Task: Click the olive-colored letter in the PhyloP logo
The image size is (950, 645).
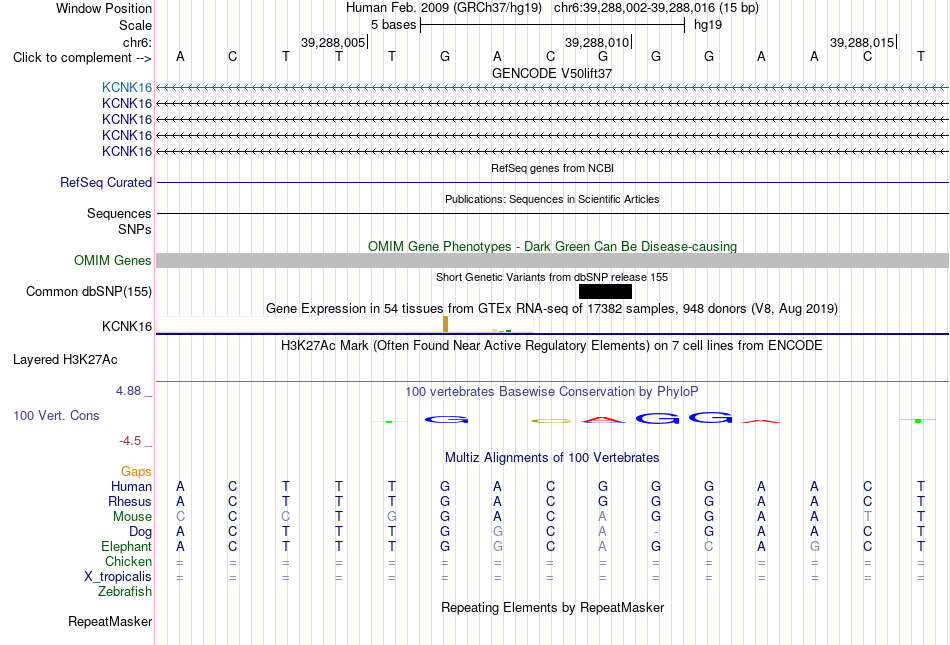Action: (x=551, y=420)
